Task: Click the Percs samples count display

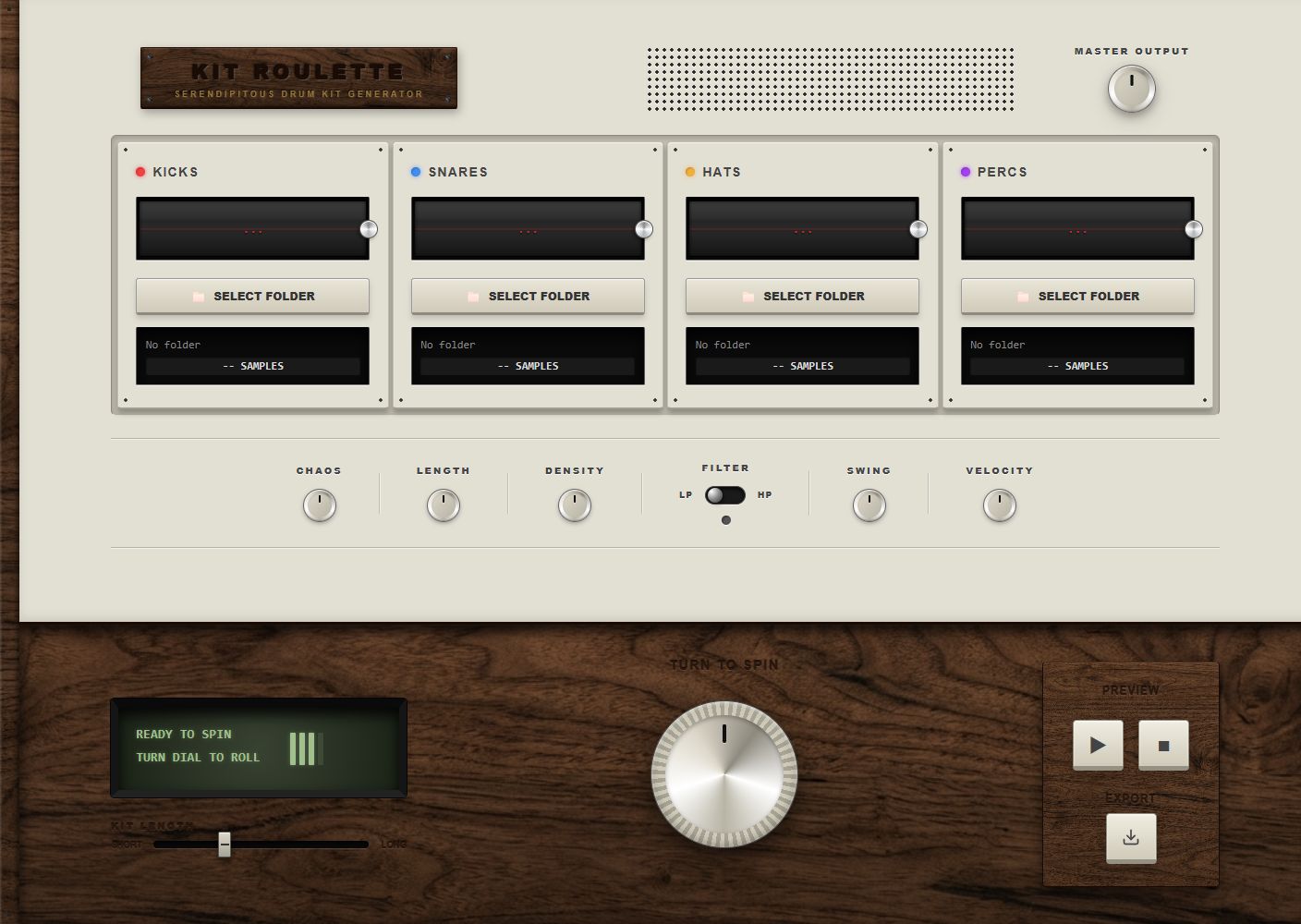Action: pos(1077,366)
